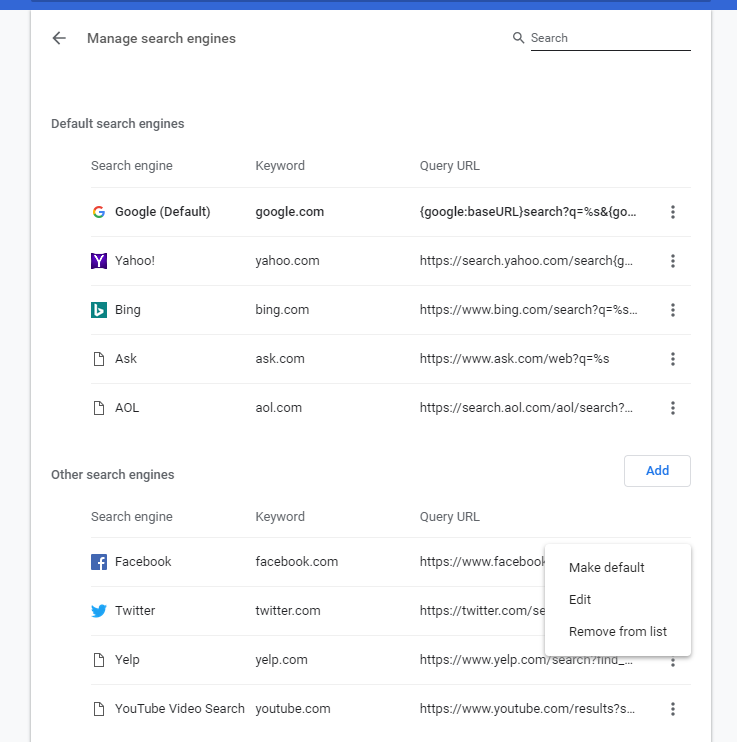Click the Add button for other search engines

(x=657, y=471)
